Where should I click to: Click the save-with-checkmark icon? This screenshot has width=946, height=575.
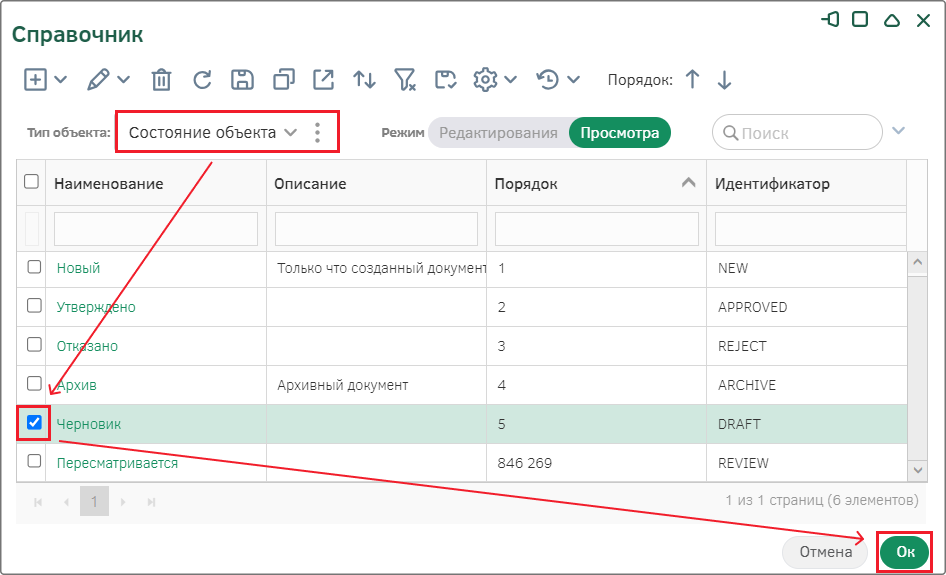tap(445, 80)
